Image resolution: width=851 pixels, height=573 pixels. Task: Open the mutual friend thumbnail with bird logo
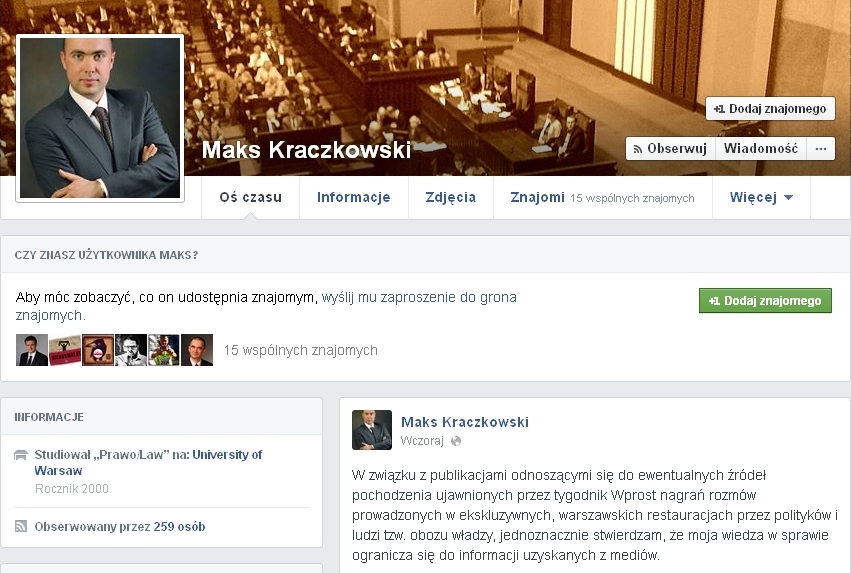pyautogui.click(x=98, y=350)
